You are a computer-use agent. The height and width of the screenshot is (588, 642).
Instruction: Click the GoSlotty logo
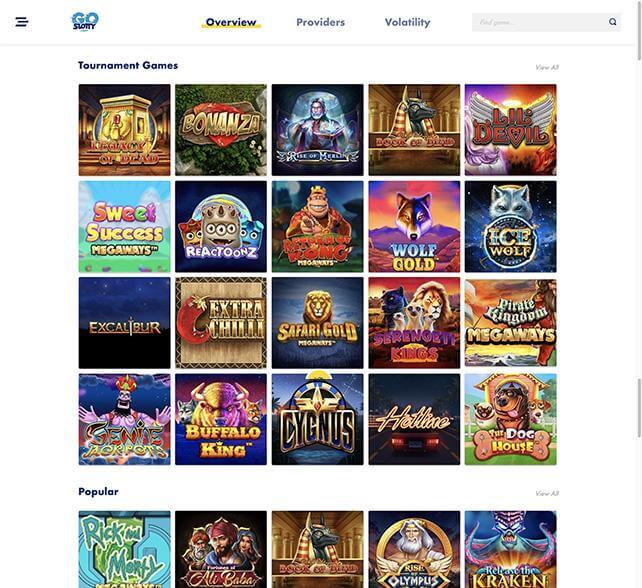[85, 21]
